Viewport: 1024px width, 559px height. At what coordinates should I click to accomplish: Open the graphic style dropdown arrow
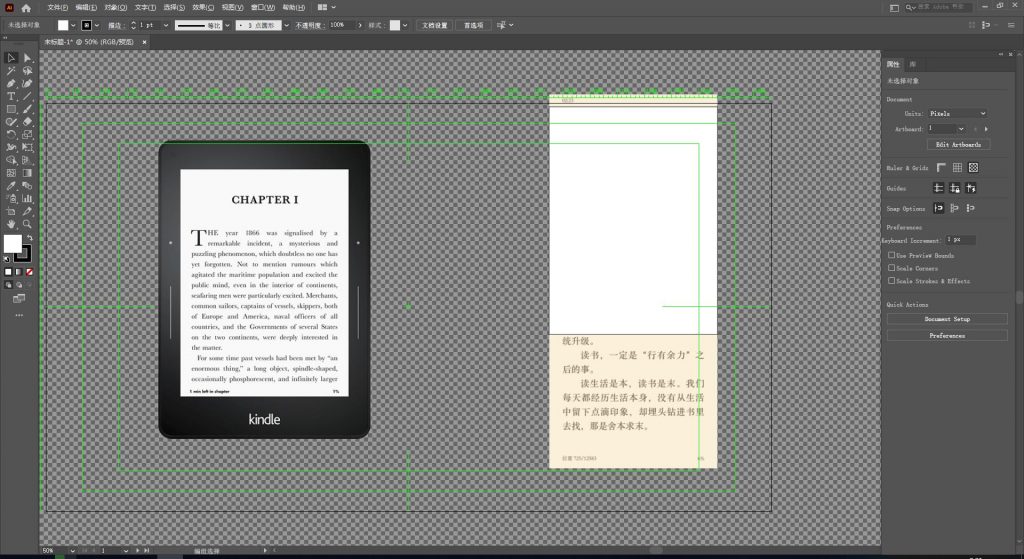pyautogui.click(x=405, y=25)
